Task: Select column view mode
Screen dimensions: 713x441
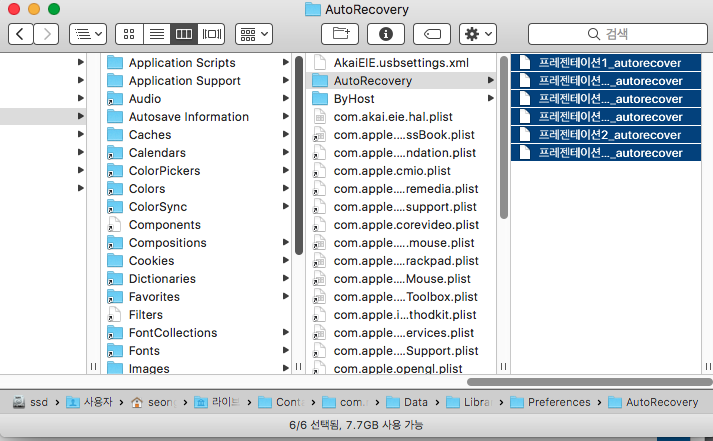Action: click(x=184, y=34)
